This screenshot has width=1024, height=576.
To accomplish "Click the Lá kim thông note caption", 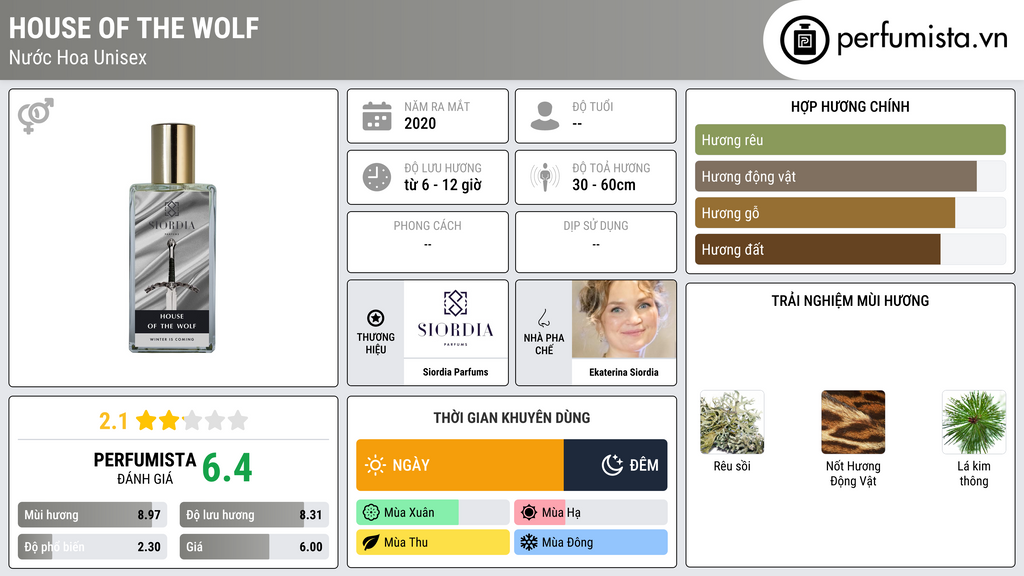I will [974, 473].
